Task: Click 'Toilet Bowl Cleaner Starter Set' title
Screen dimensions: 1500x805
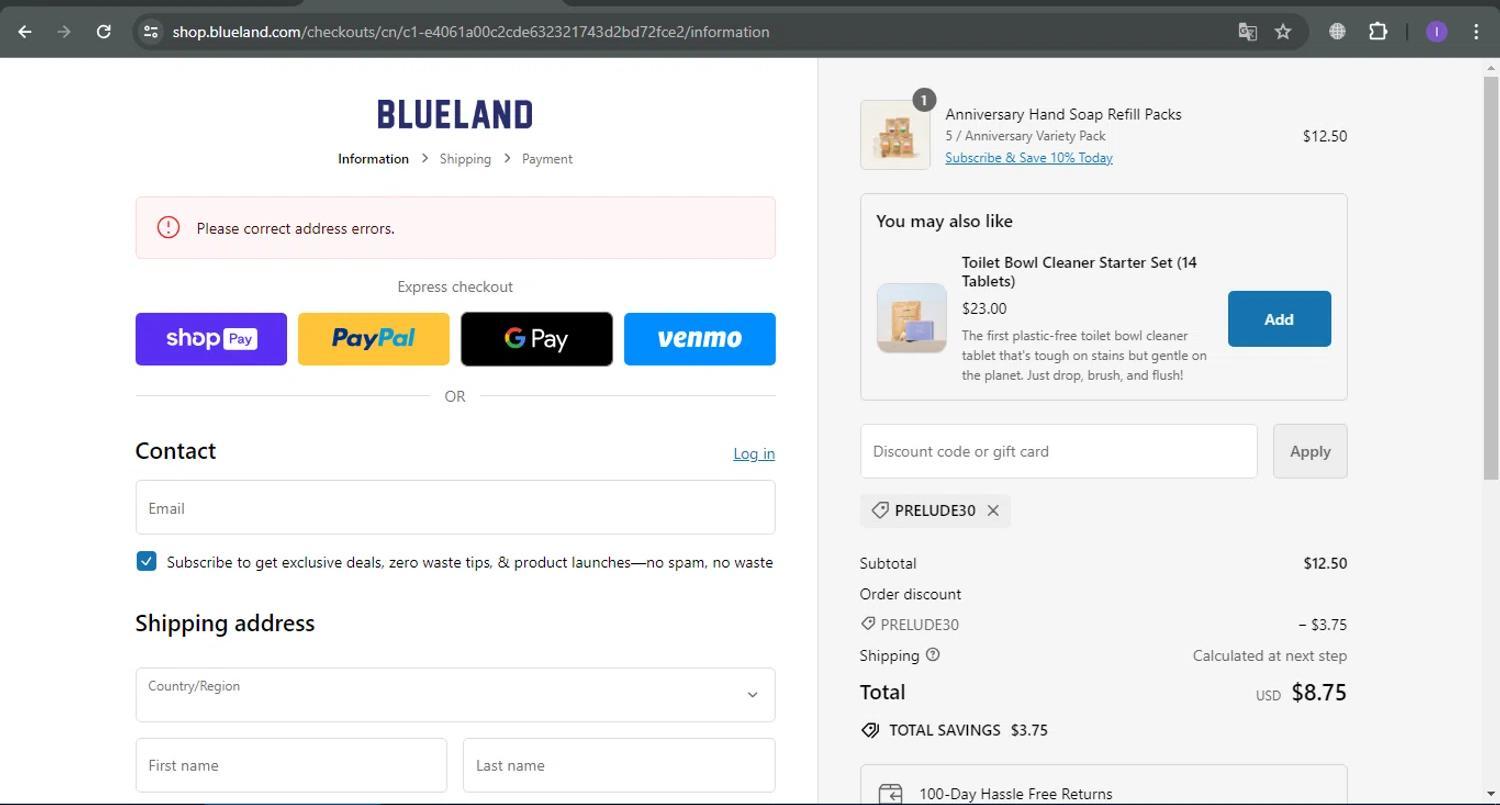Action: coord(1079,272)
